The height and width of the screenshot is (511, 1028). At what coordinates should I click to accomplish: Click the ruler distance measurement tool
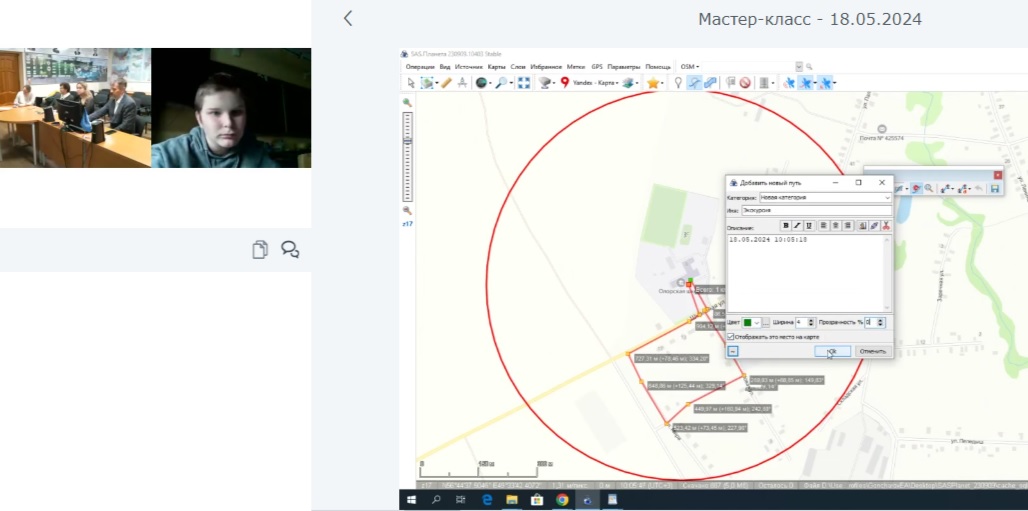pyautogui.click(x=446, y=83)
